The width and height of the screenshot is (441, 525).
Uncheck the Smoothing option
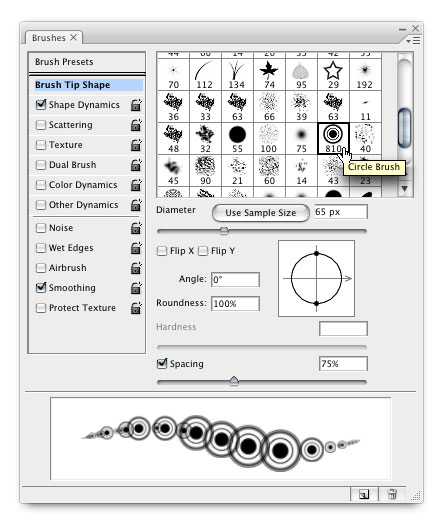point(41,288)
